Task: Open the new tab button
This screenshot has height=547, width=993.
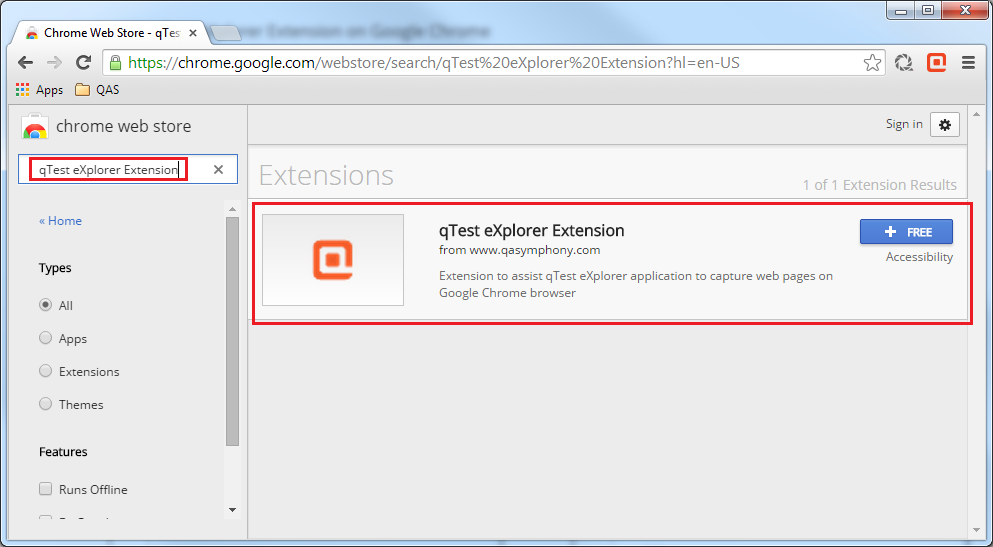Action: point(227,33)
